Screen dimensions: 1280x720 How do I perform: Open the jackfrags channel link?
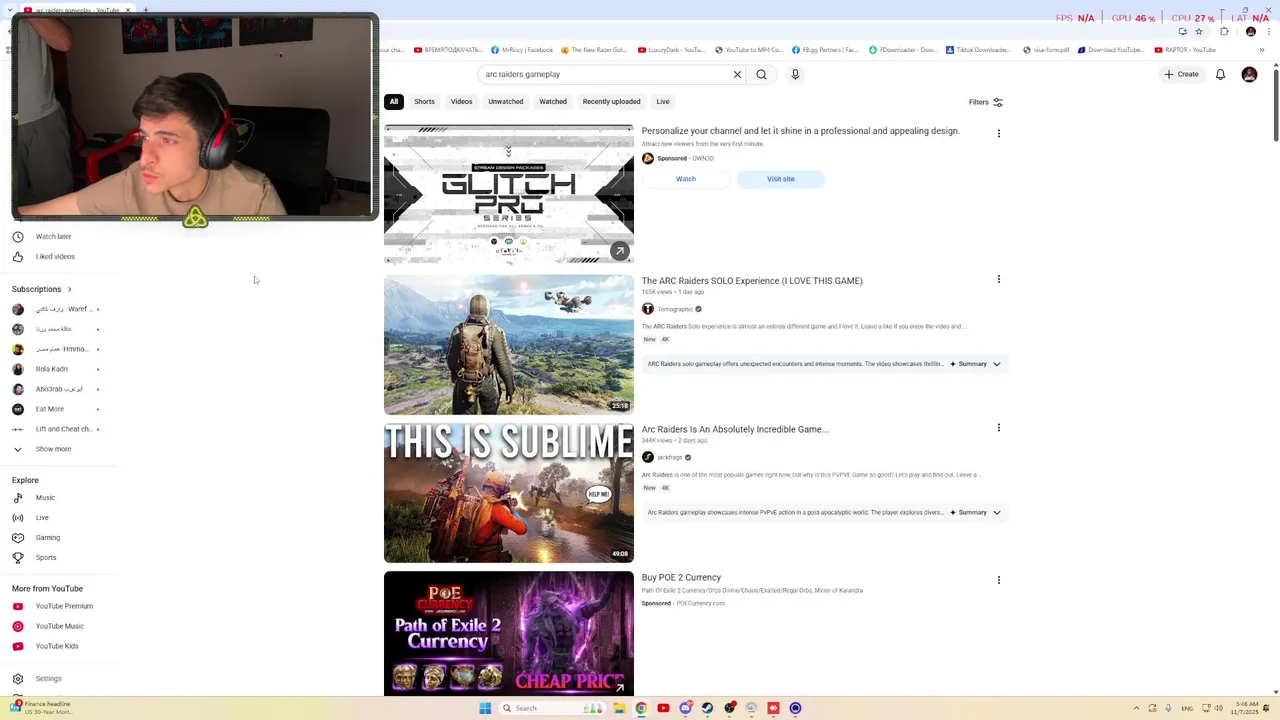670,457
